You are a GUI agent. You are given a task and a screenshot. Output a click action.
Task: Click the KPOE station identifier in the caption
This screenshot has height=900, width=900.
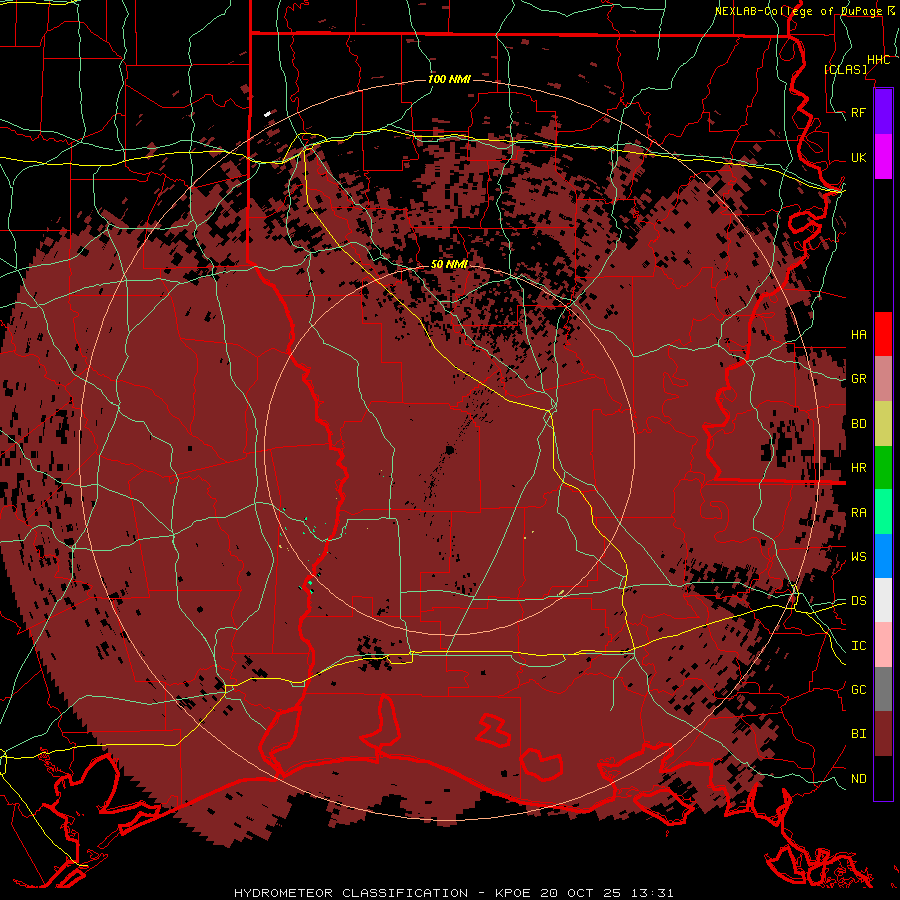click(514, 893)
